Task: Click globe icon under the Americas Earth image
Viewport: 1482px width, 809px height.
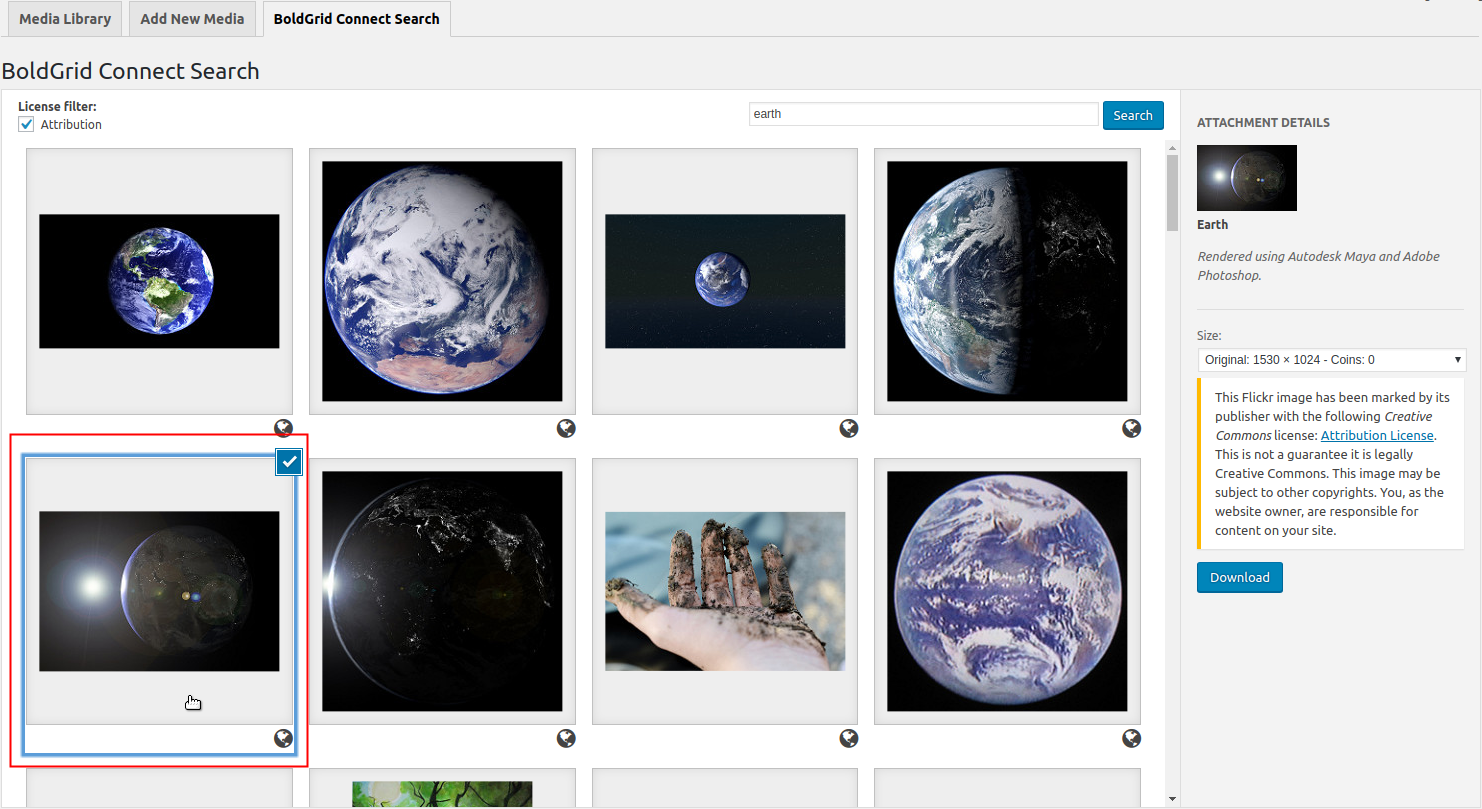Action: pos(283,429)
